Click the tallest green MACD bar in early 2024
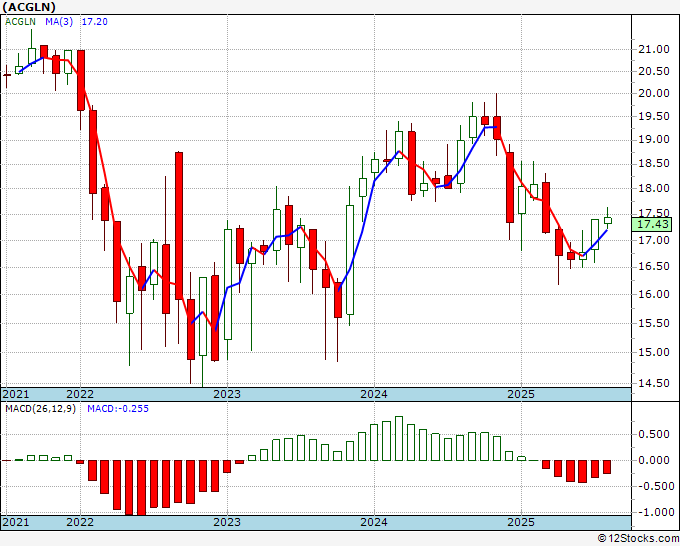This screenshot has height=546, width=680. coord(399,438)
